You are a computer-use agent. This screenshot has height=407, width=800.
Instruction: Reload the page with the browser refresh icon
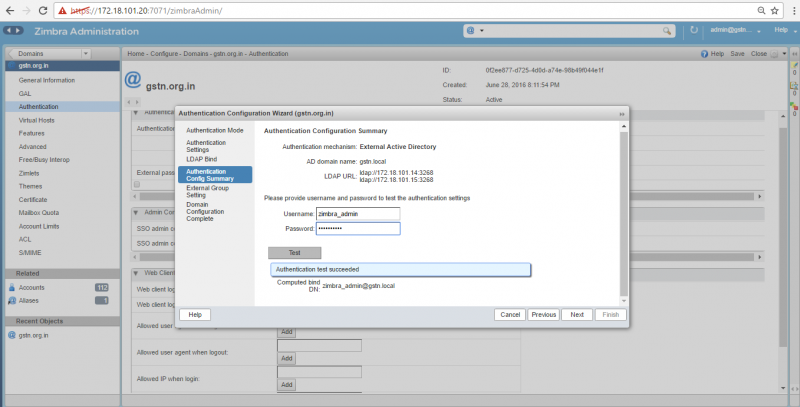click(x=43, y=11)
